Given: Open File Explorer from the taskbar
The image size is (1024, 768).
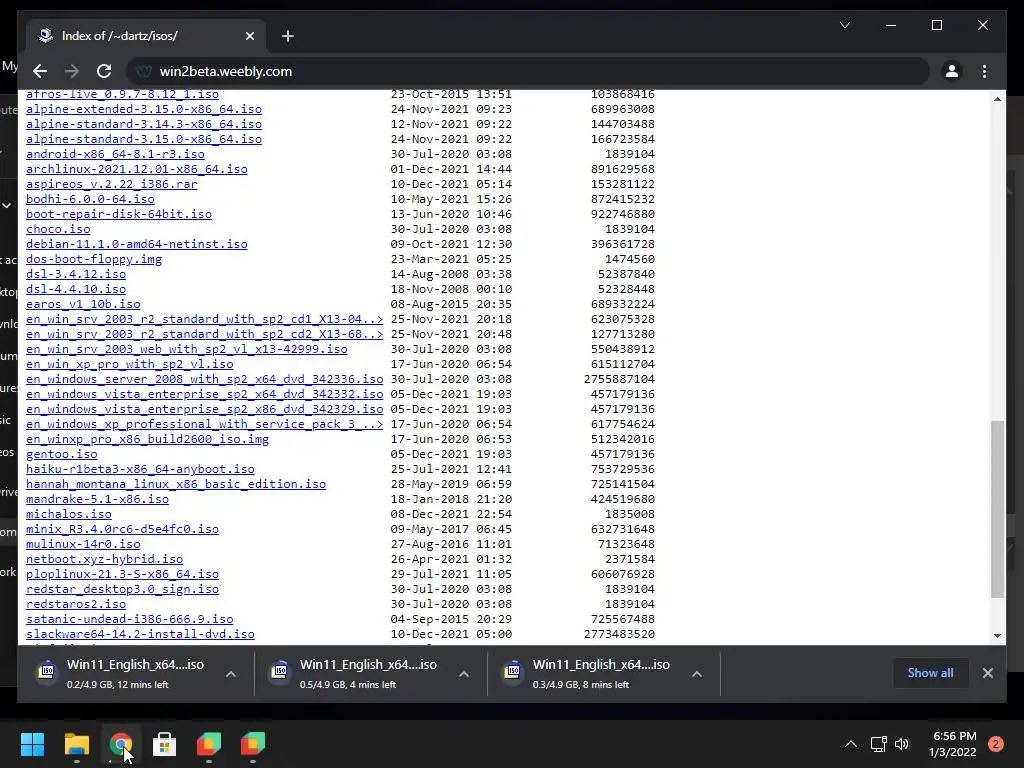Looking at the screenshot, I should (x=76, y=744).
